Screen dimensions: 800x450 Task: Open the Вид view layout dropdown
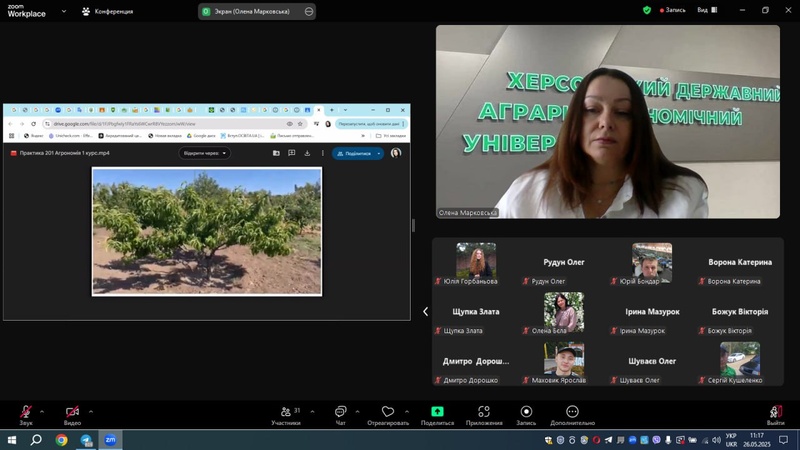click(x=706, y=10)
